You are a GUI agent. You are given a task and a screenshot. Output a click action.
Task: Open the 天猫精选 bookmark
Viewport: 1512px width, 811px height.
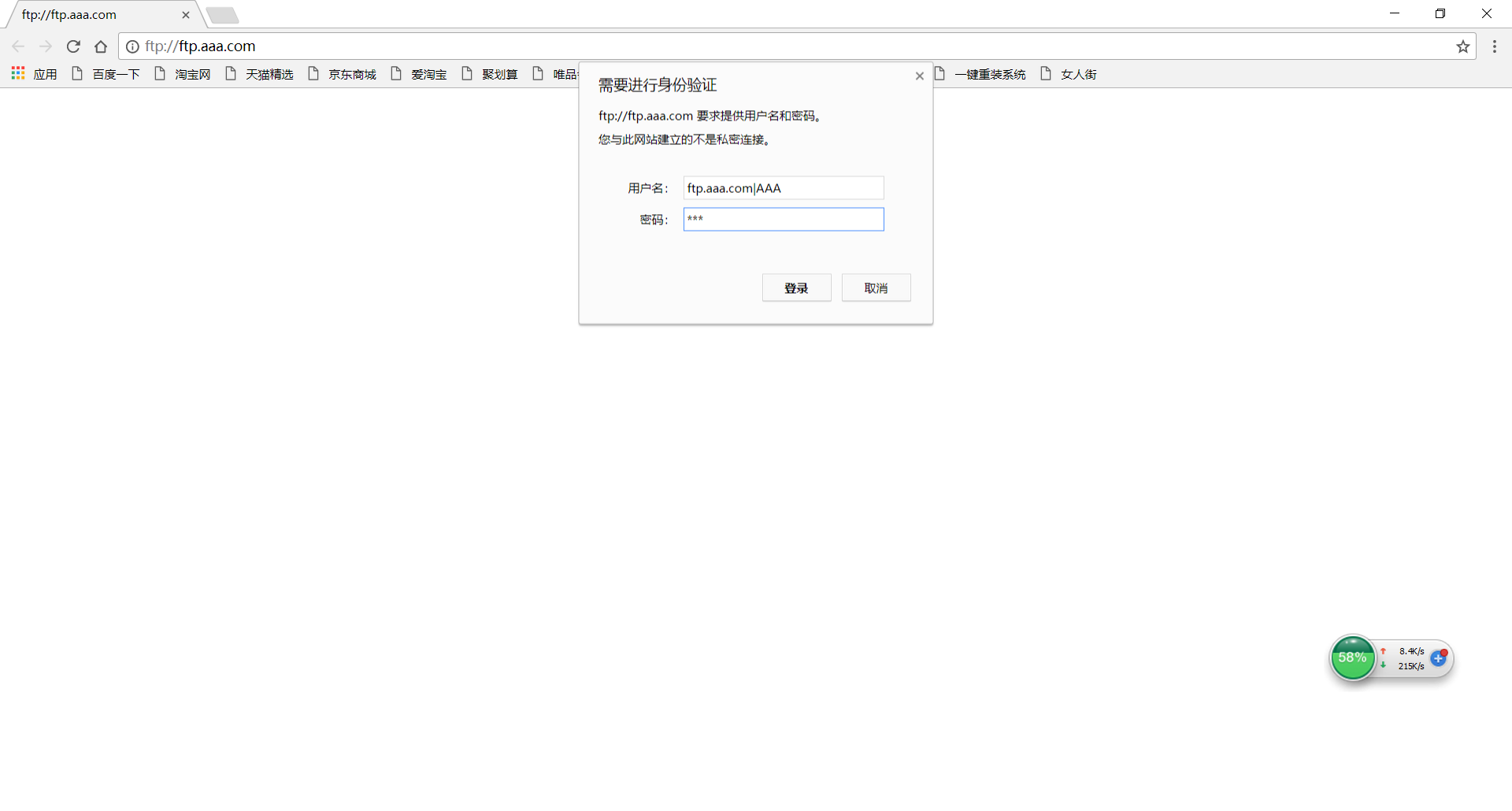click(x=259, y=74)
